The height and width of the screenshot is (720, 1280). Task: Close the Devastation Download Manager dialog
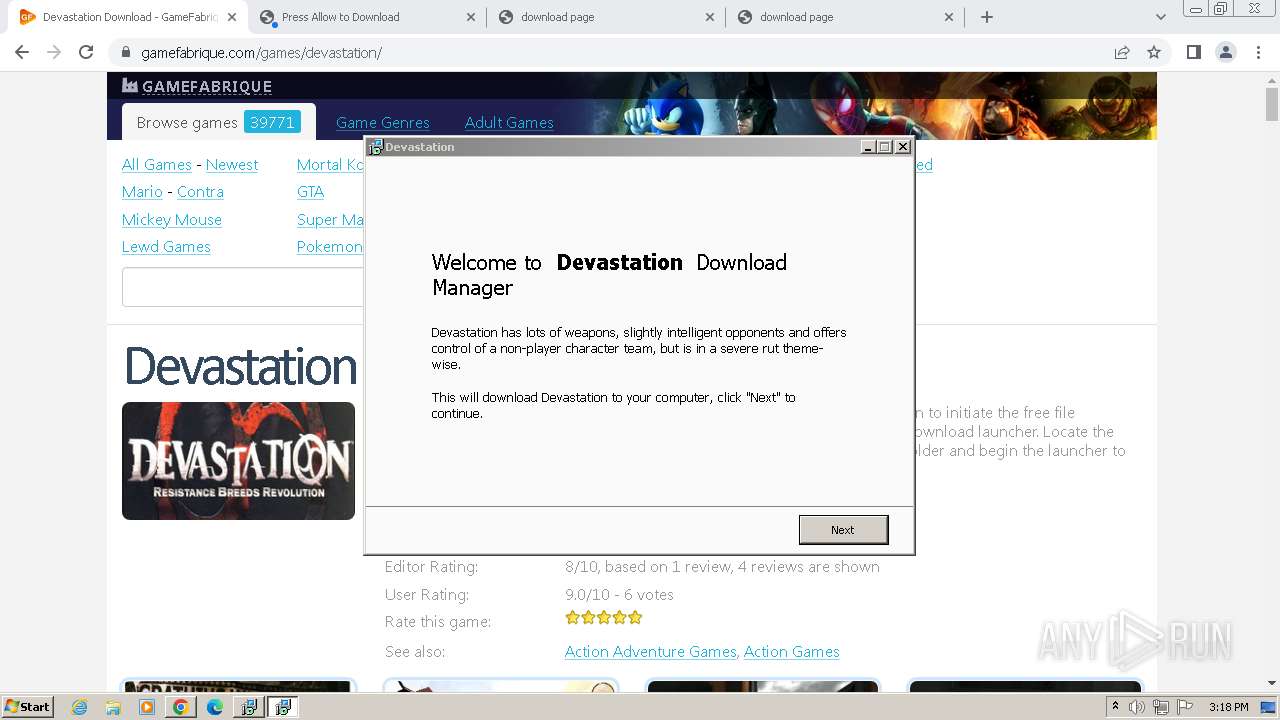(x=903, y=147)
